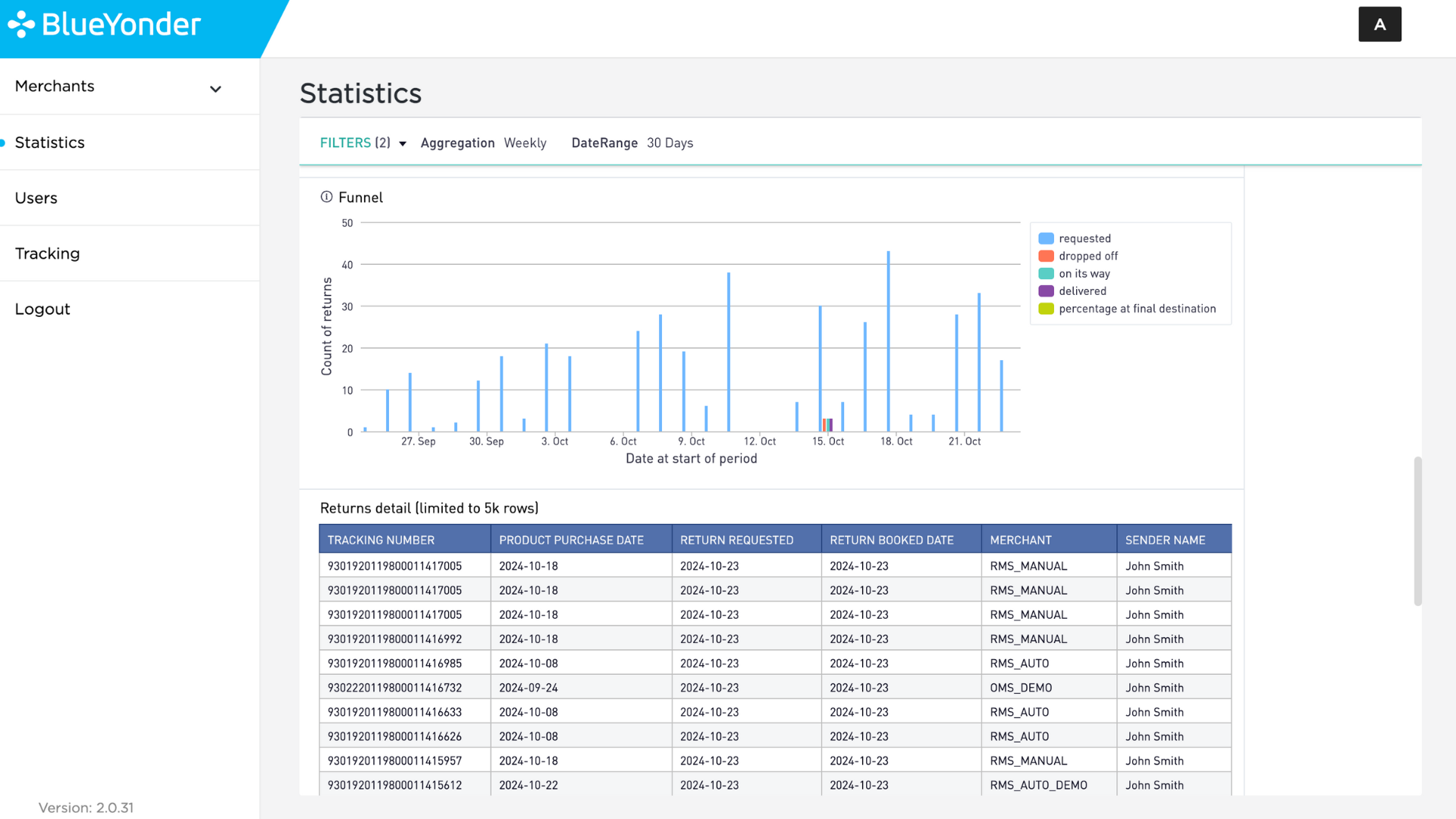The width and height of the screenshot is (1456, 819).
Task: Click the delivered legend color swatch
Action: tap(1046, 291)
